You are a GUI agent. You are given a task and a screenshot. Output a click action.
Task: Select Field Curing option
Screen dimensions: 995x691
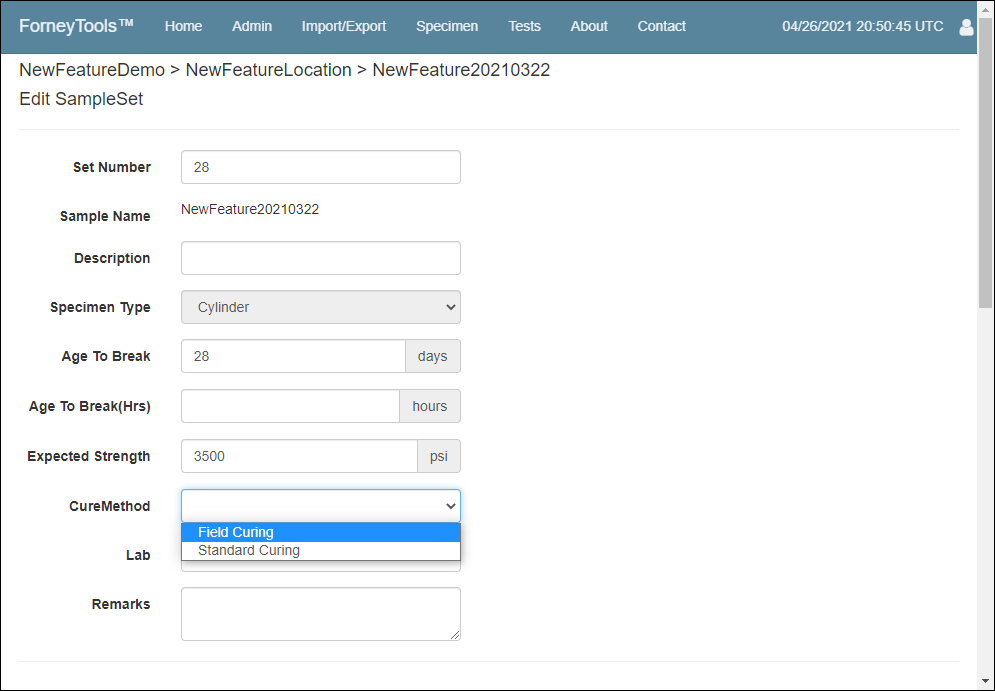click(321, 532)
